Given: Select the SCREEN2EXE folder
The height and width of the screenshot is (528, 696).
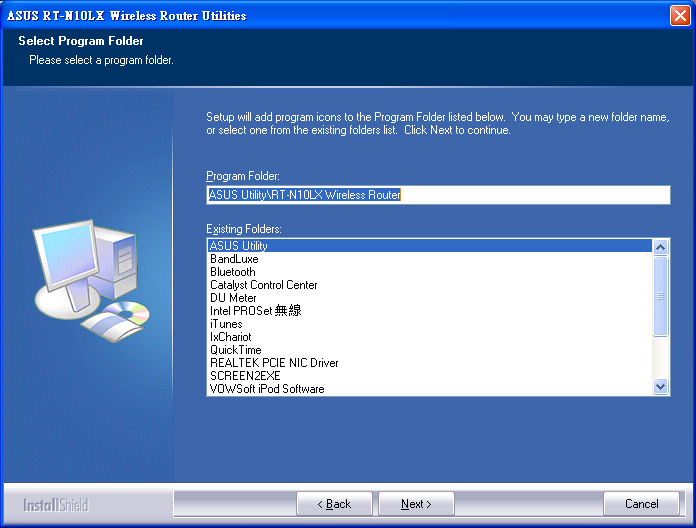Looking at the screenshot, I should (x=430, y=376).
